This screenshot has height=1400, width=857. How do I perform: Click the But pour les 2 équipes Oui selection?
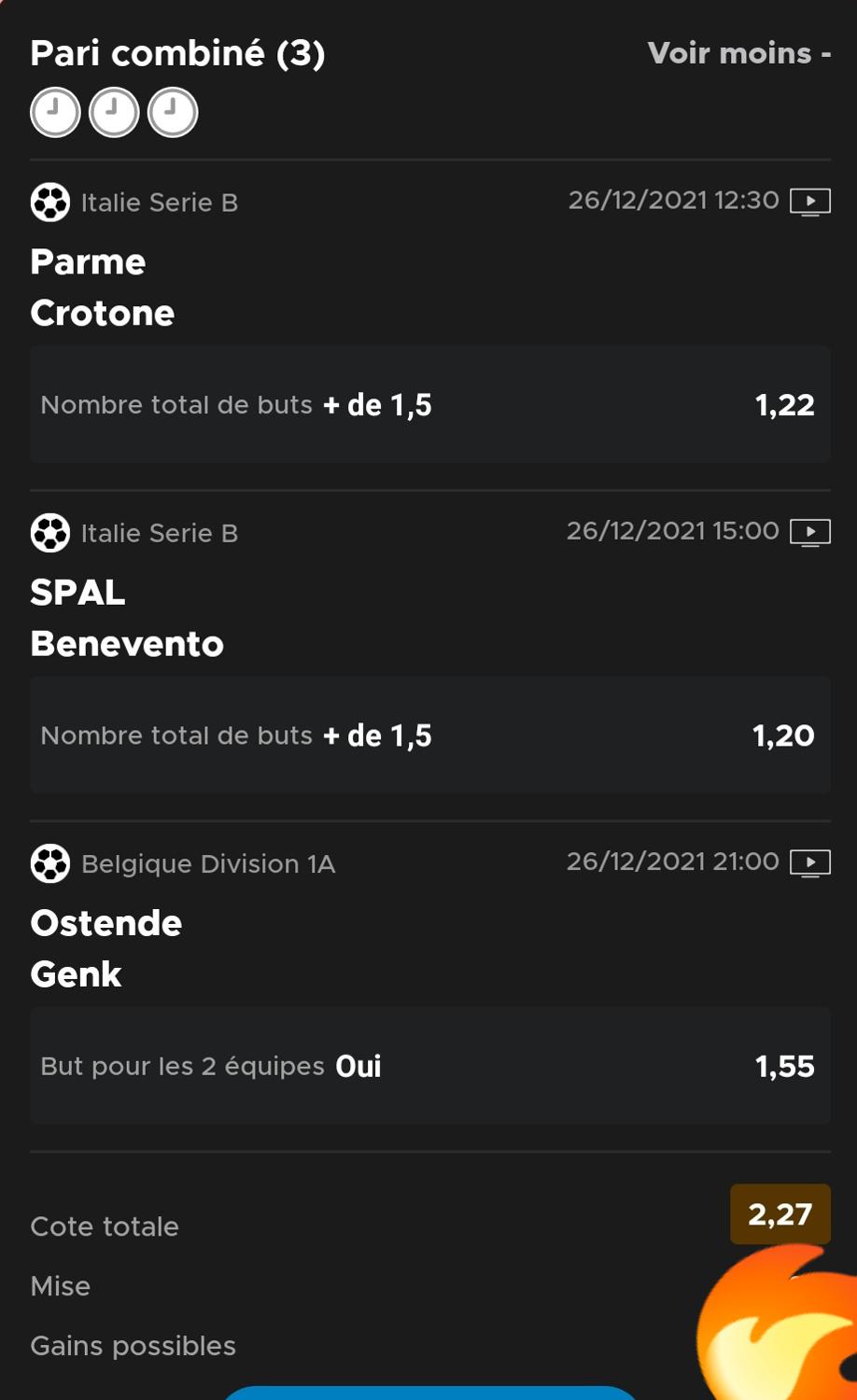(x=430, y=1066)
